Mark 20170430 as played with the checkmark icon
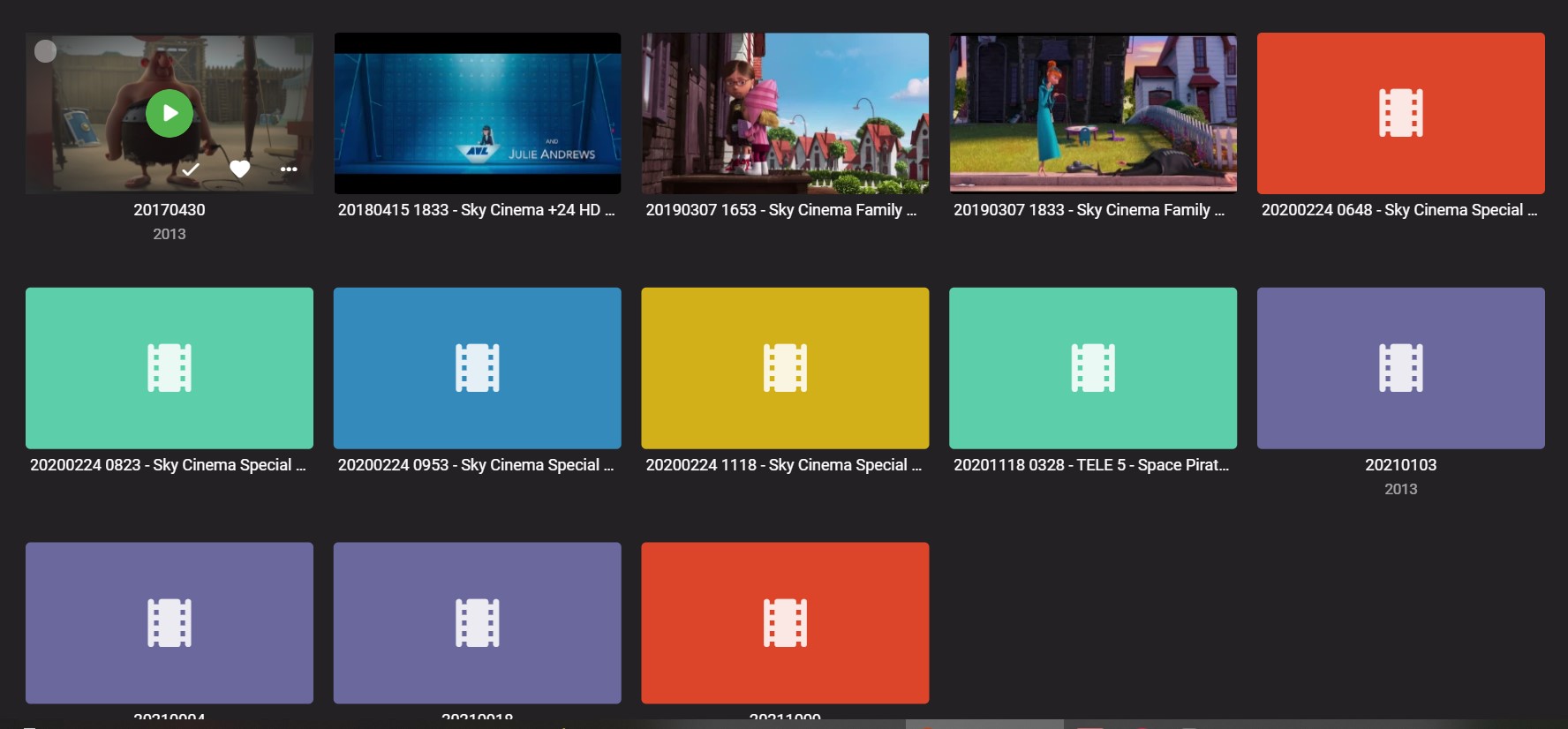This screenshot has height=729, width=1568. click(x=191, y=169)
